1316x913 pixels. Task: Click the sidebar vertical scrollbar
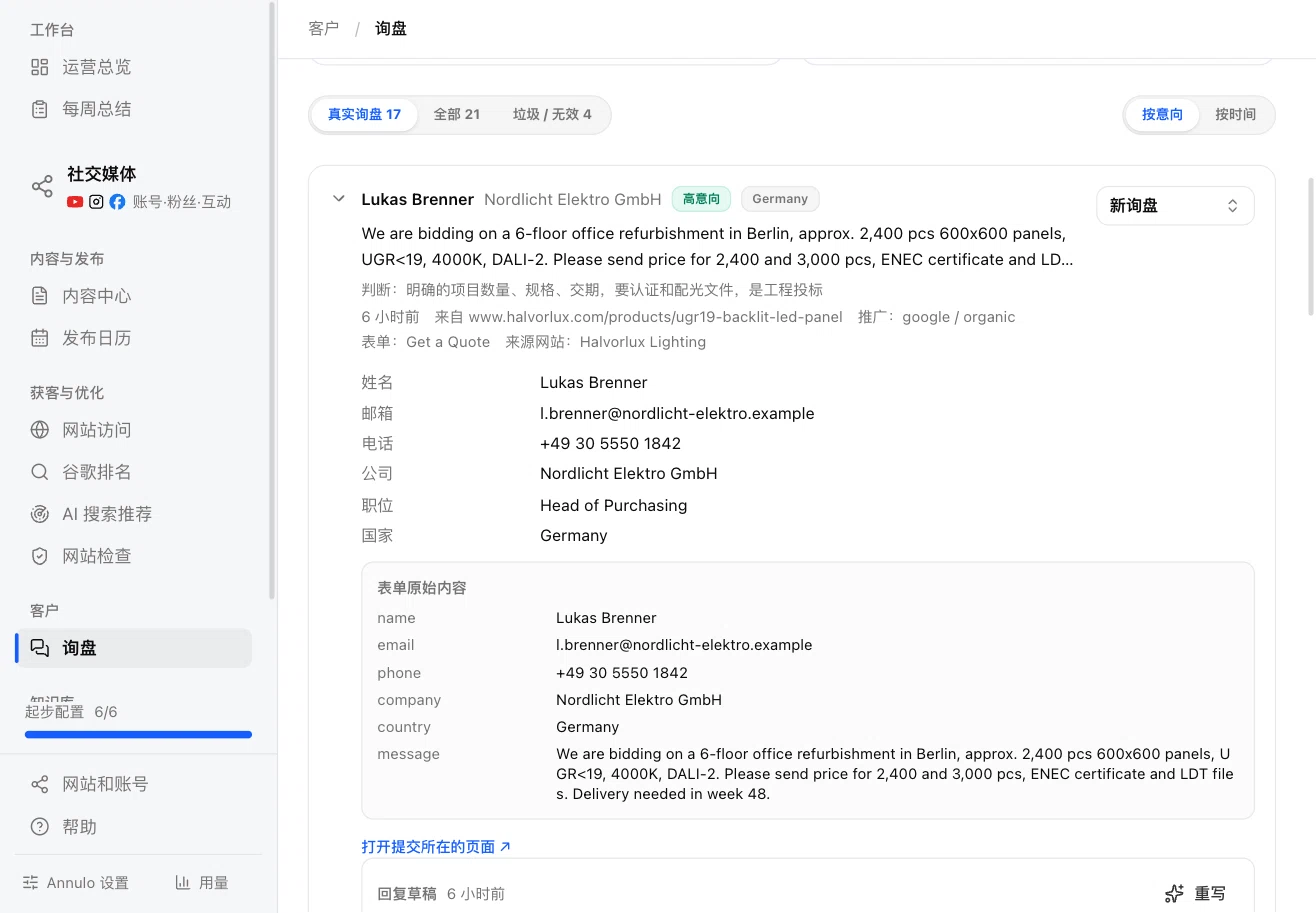click(x=272, y=300)
